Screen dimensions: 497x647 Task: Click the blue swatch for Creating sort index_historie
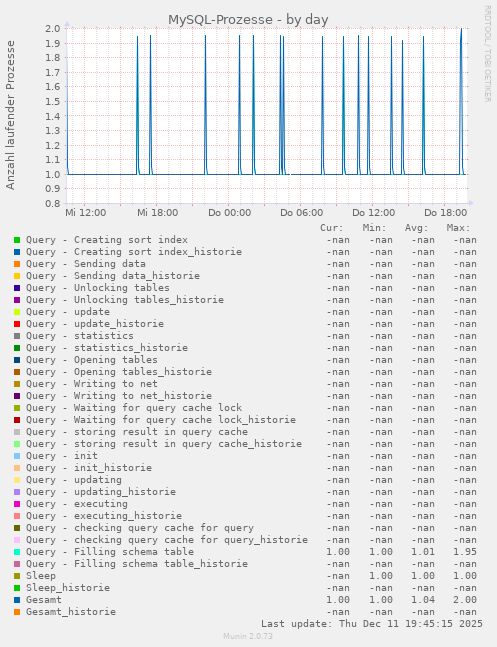point(17,252)
